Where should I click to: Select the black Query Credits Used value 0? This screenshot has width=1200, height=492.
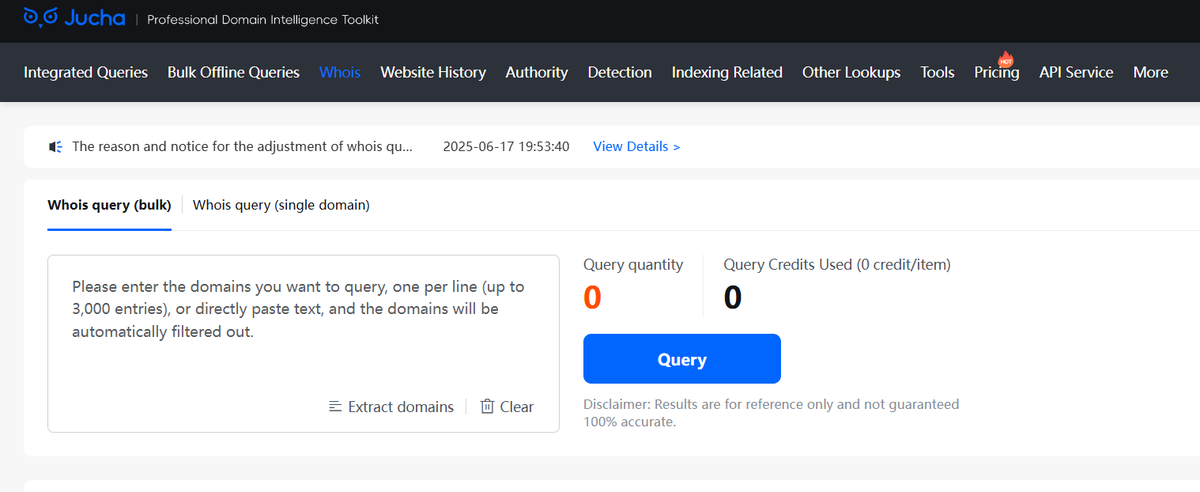click(x=733, y=298)
